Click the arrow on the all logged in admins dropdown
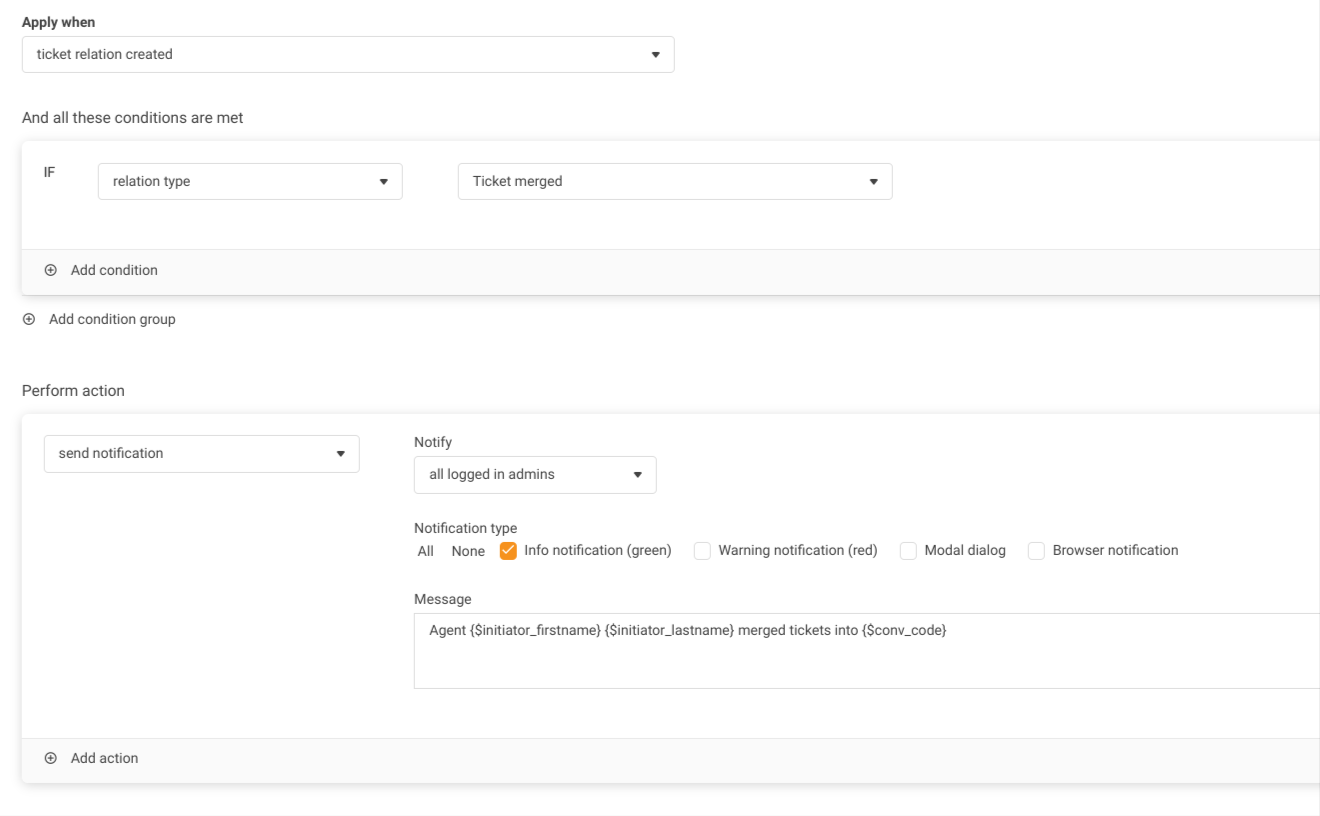The height and width of the screenshot is (816, 1320). pyautogui.click(x=638, y=475)
